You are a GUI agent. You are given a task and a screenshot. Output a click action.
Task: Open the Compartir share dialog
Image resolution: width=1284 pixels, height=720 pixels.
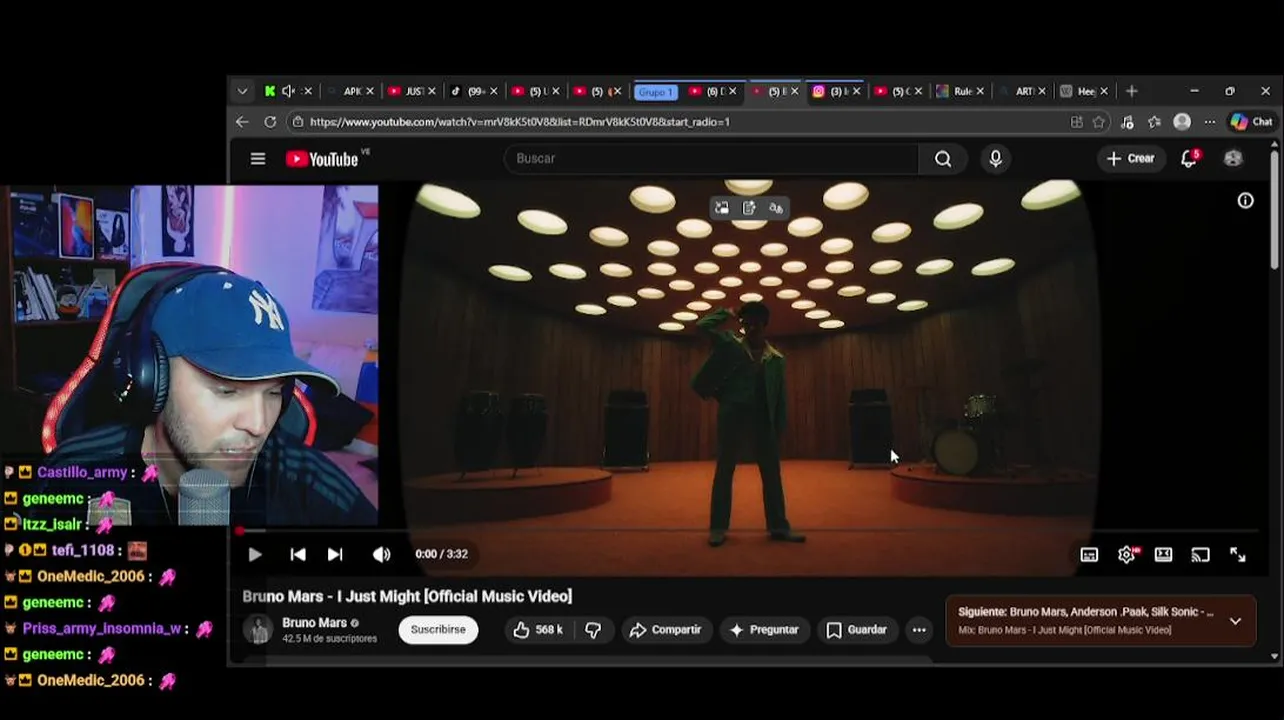665,630
